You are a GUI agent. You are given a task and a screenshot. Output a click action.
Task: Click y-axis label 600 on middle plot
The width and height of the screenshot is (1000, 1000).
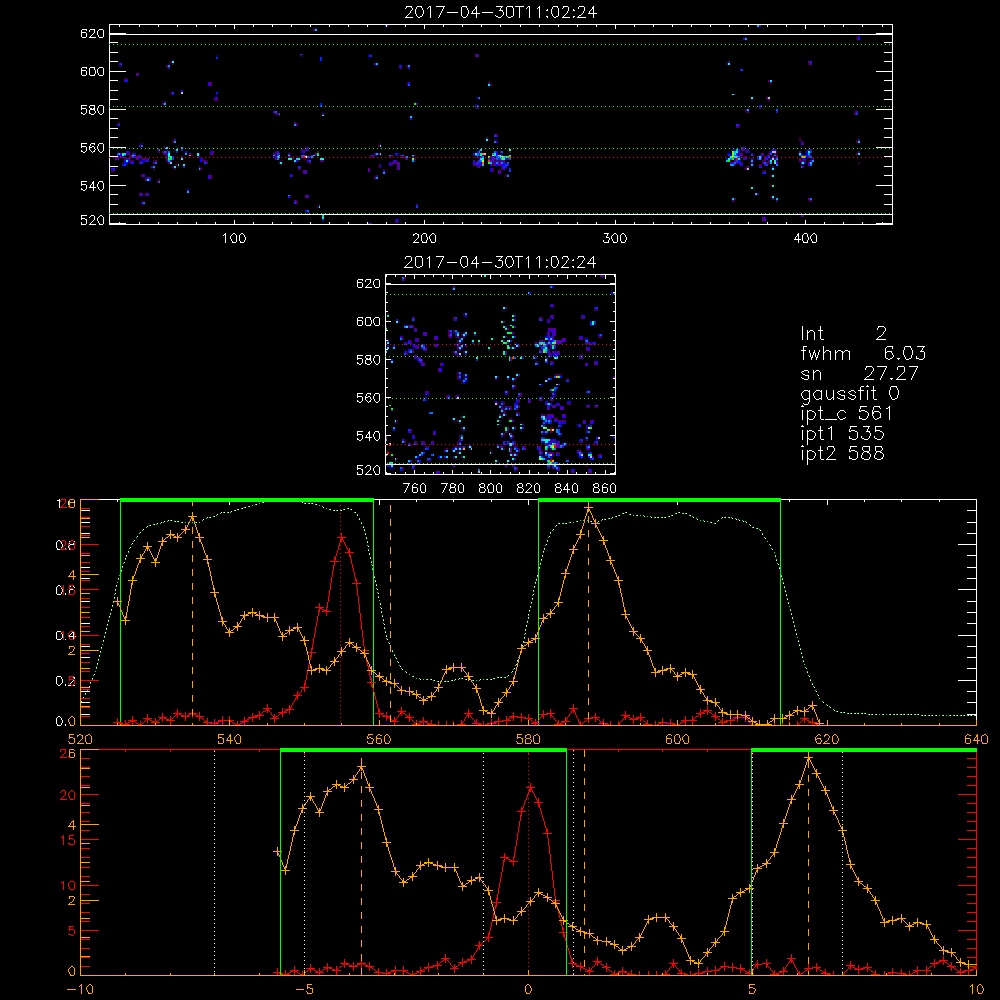tap(369, 321)
